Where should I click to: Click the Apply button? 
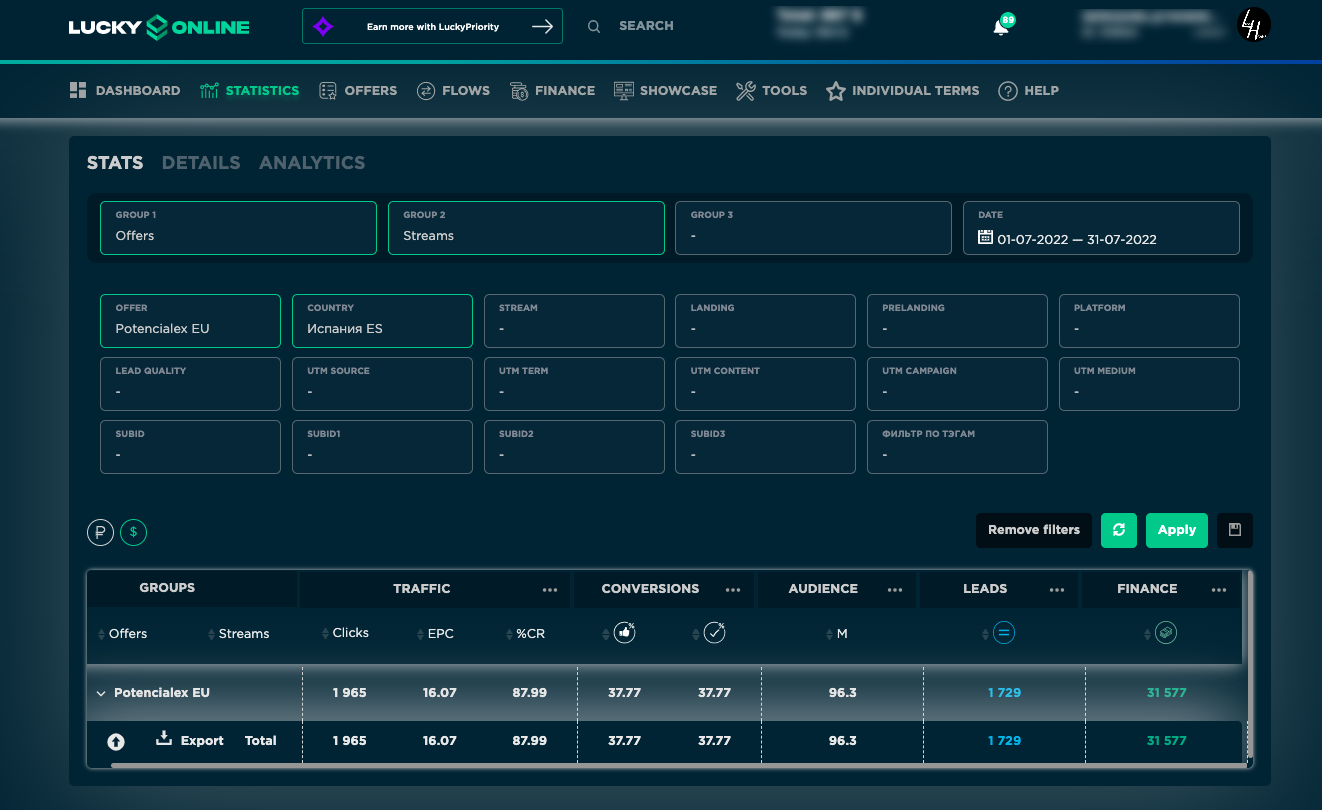pyautogui.click(x=1177, y=530)
